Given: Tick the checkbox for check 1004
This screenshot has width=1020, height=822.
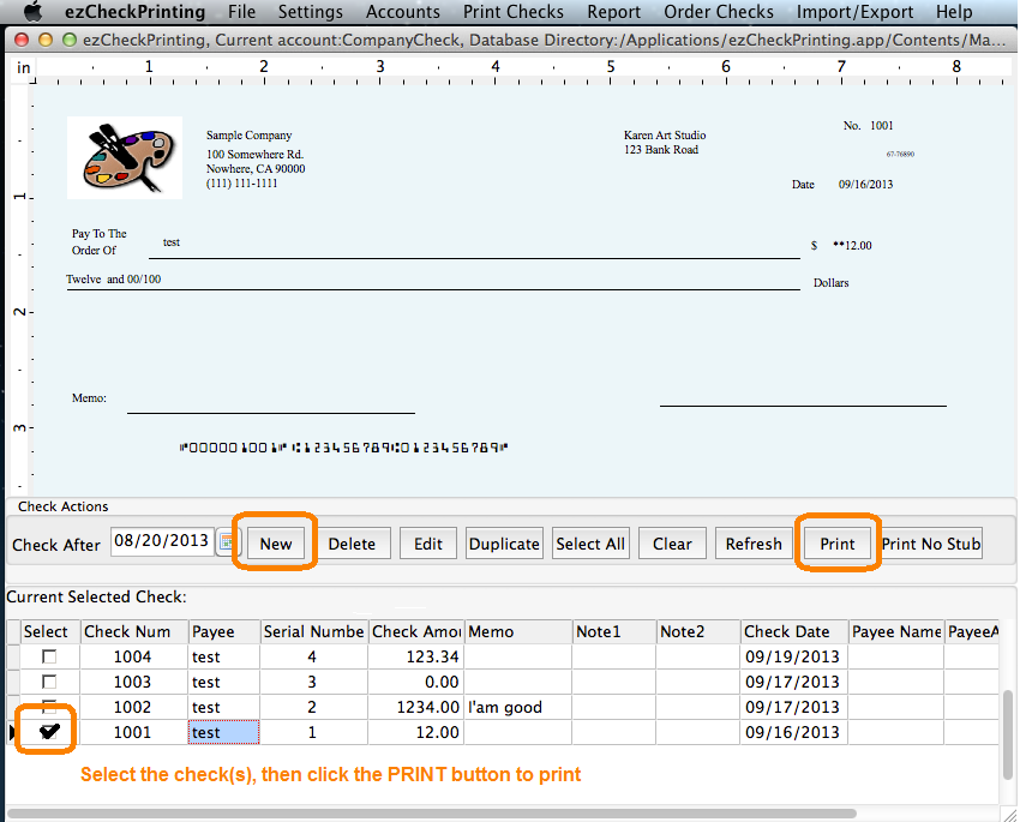Looking at the screenshot, I should pyautogui.click(x=49, y=657).
